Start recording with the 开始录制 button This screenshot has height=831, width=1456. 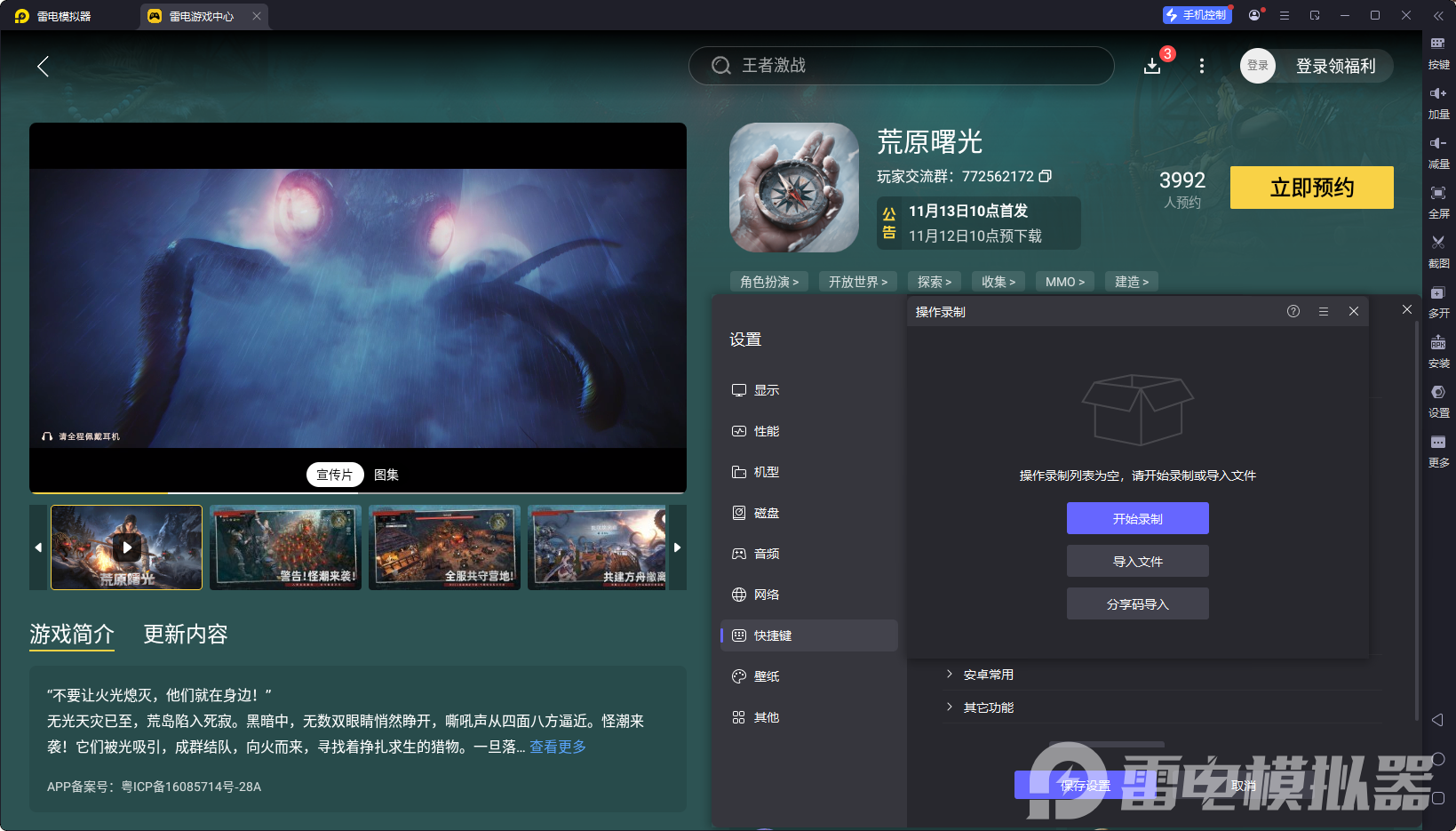point(1137,518)
